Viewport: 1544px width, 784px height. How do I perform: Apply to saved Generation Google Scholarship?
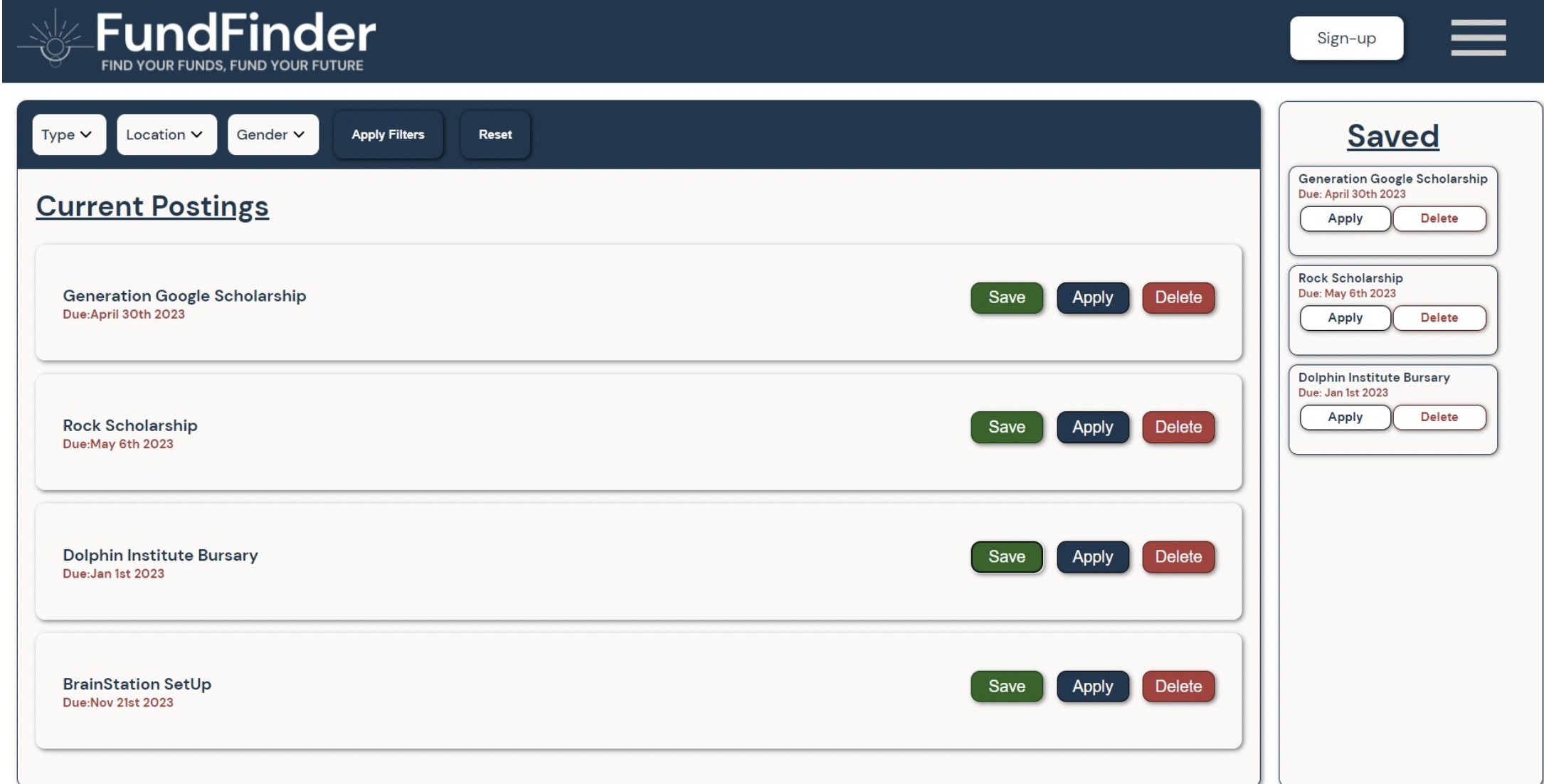click(1345, 218)
